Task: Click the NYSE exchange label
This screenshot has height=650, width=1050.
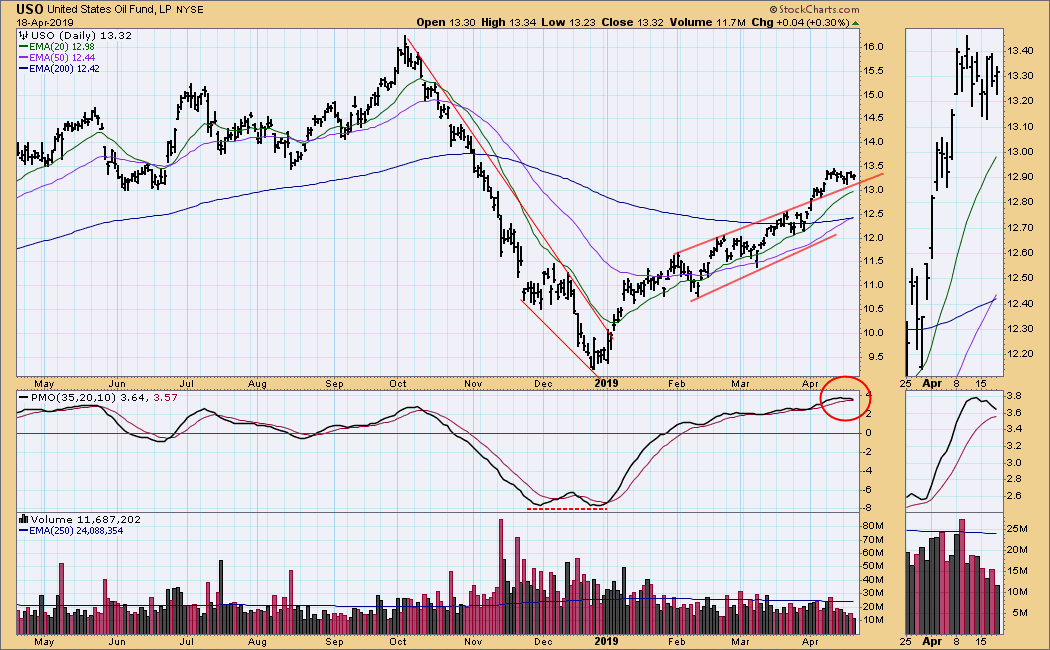Action: (x=190, y=10)
